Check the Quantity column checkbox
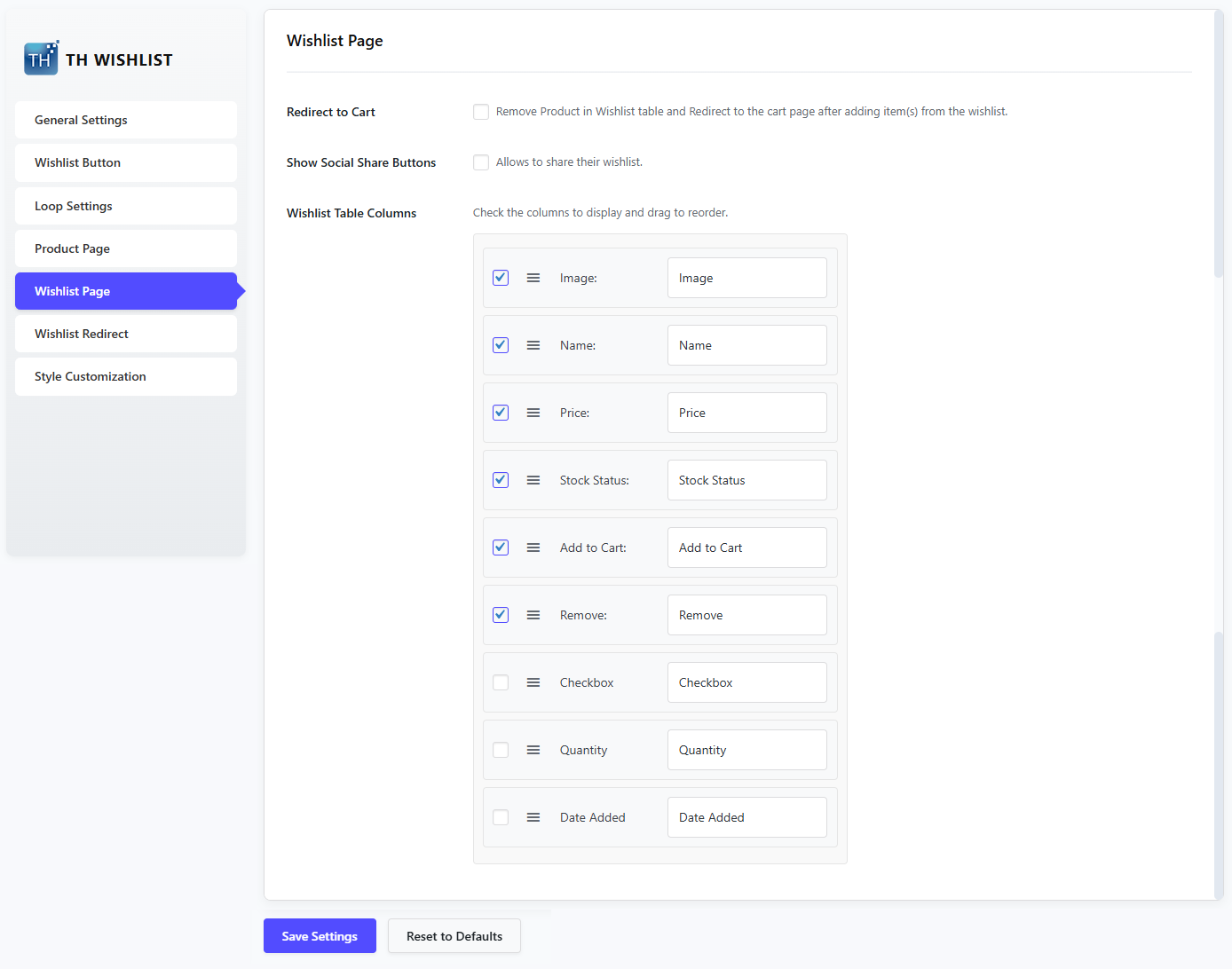This screenshot has height=969, width=1232. click(501, 750)
